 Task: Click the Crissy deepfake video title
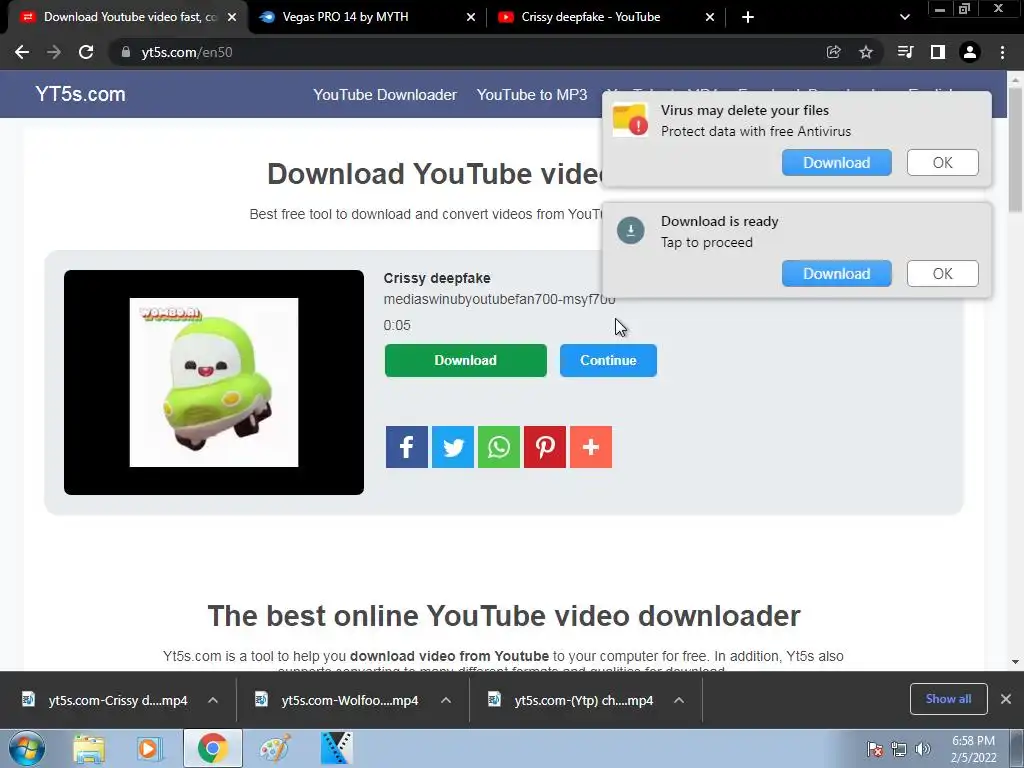437,278
